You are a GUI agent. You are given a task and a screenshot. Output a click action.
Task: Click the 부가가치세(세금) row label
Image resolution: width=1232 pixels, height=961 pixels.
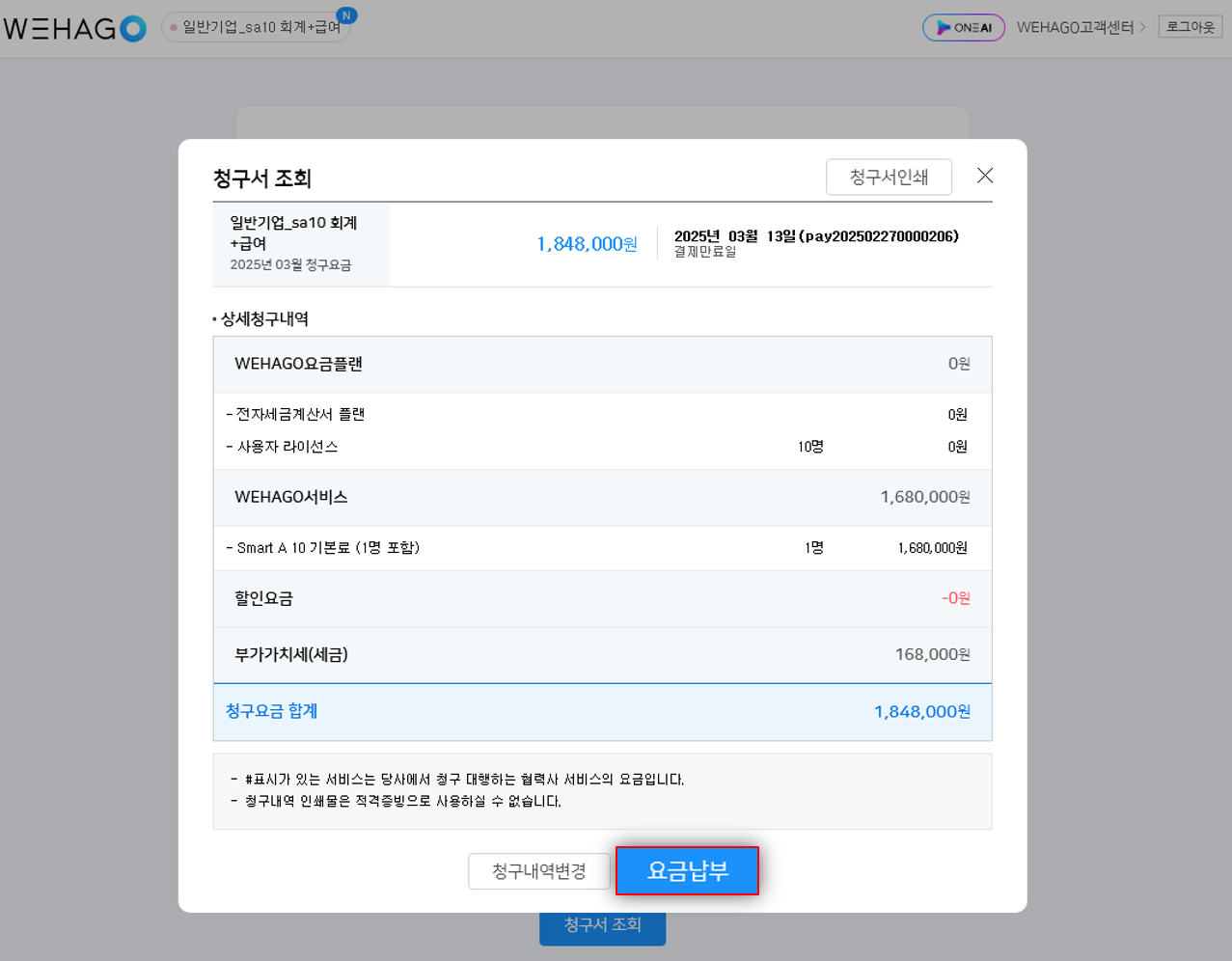point(291,654)
